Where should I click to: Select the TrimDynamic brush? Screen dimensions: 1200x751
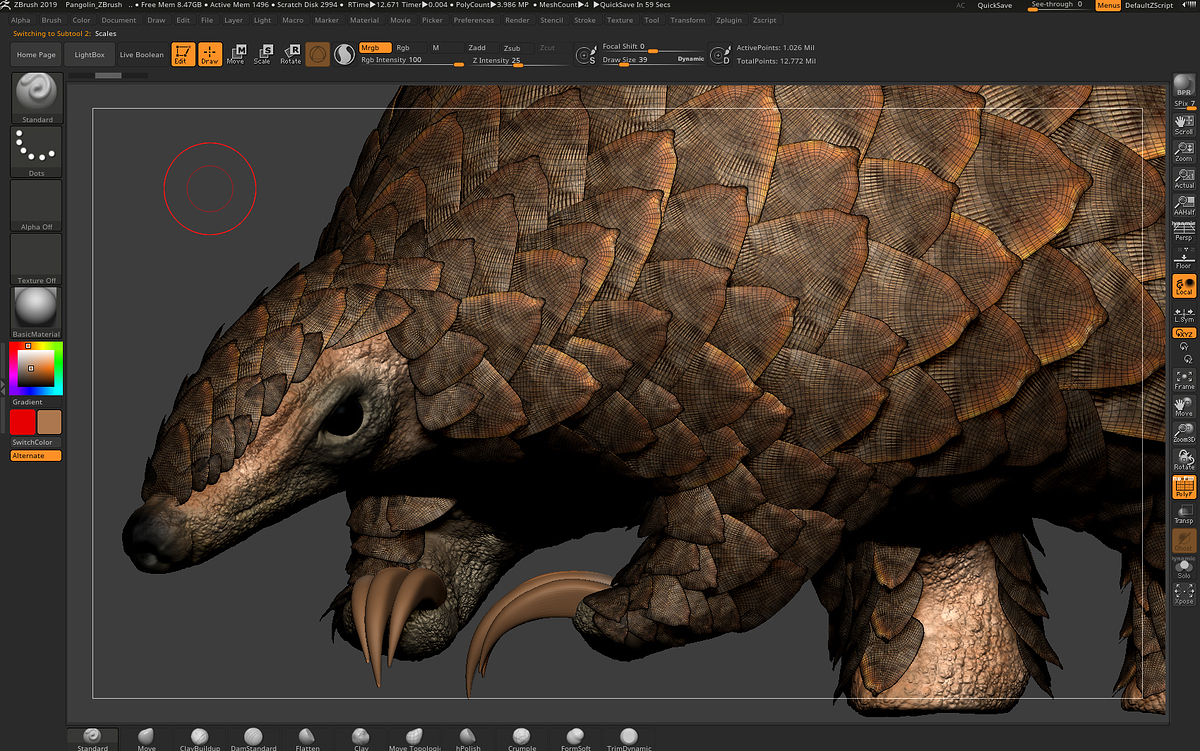tap(628, 739)
